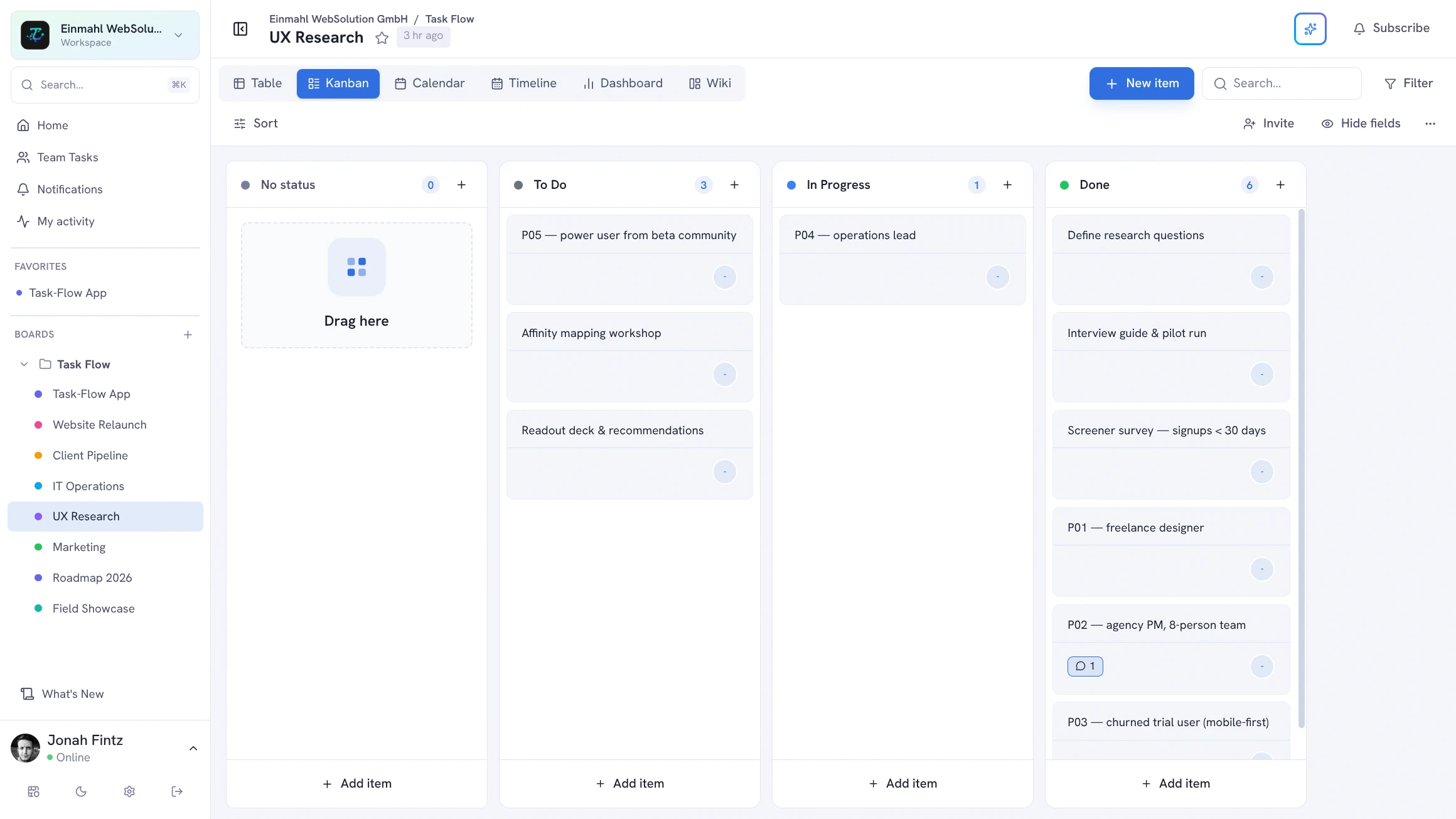Click assignee avatar on Affinity mapping workshop card
Viewport: 1456px width, 819px height.
[x=724, y=375]
